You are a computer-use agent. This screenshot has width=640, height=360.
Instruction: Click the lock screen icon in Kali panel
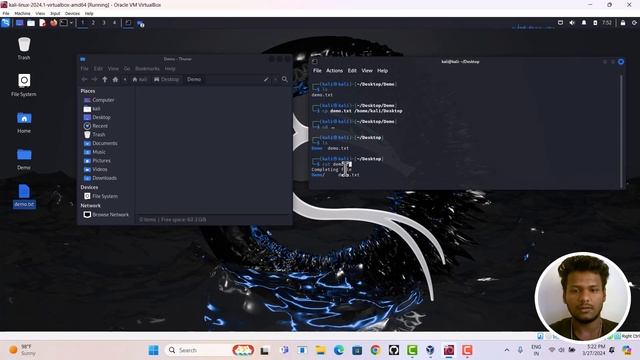[622, 23]
